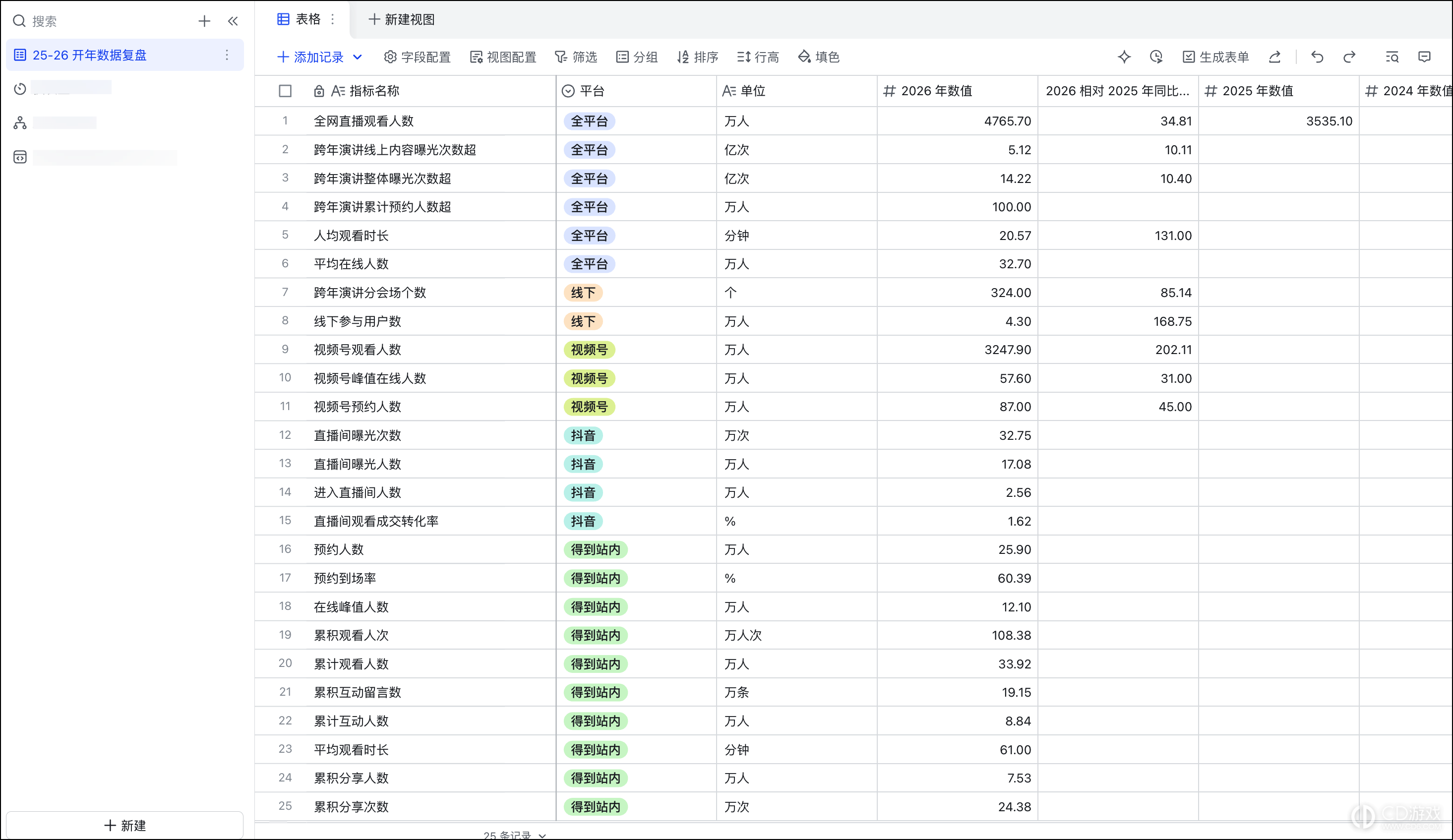Click the share arrow icon
The image size is (1453, 840).
tap(1274, 57)
